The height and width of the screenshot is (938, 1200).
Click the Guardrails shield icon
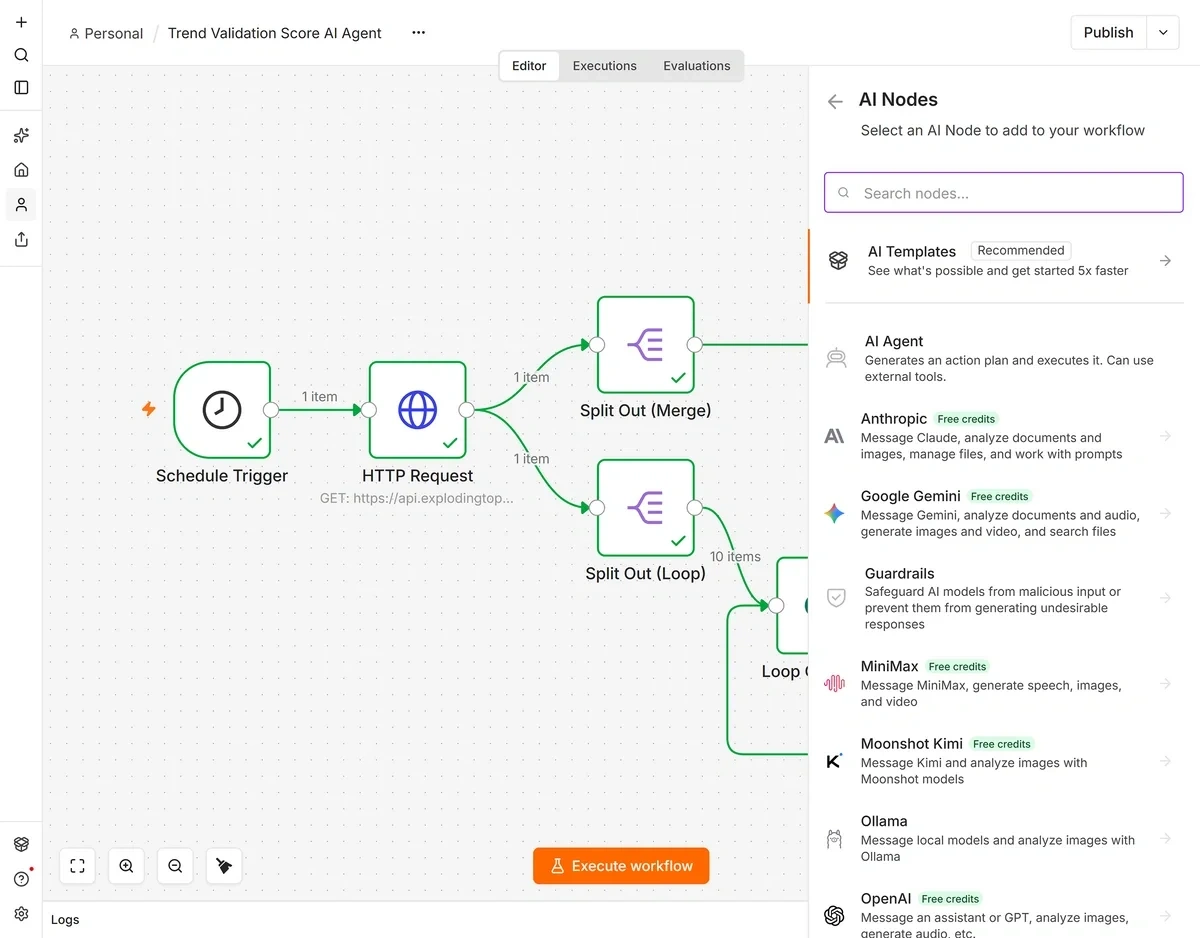[836, 598]
